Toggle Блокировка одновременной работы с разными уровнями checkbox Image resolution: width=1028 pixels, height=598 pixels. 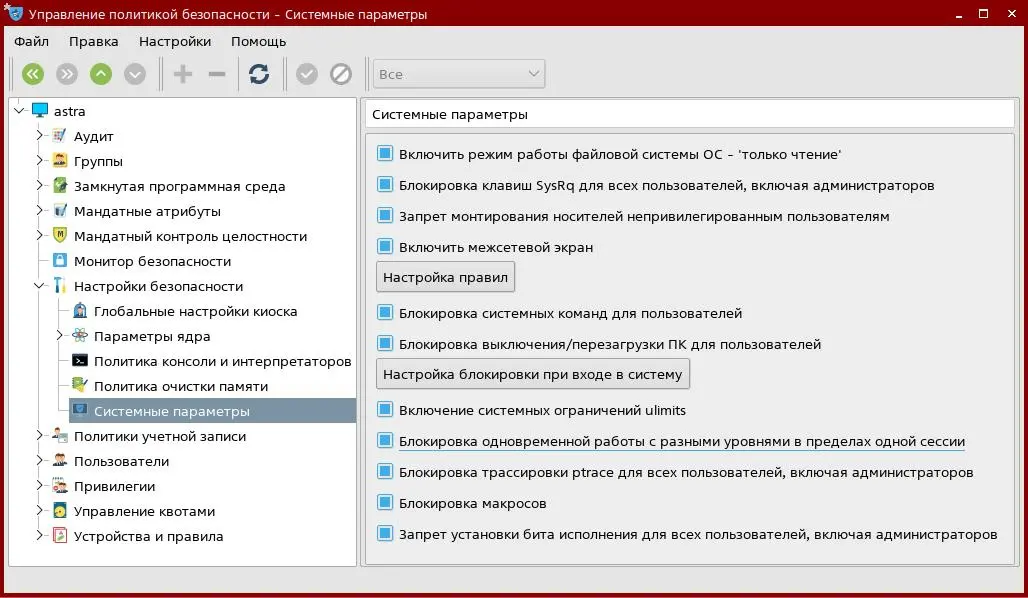click(x=385, y=440)
